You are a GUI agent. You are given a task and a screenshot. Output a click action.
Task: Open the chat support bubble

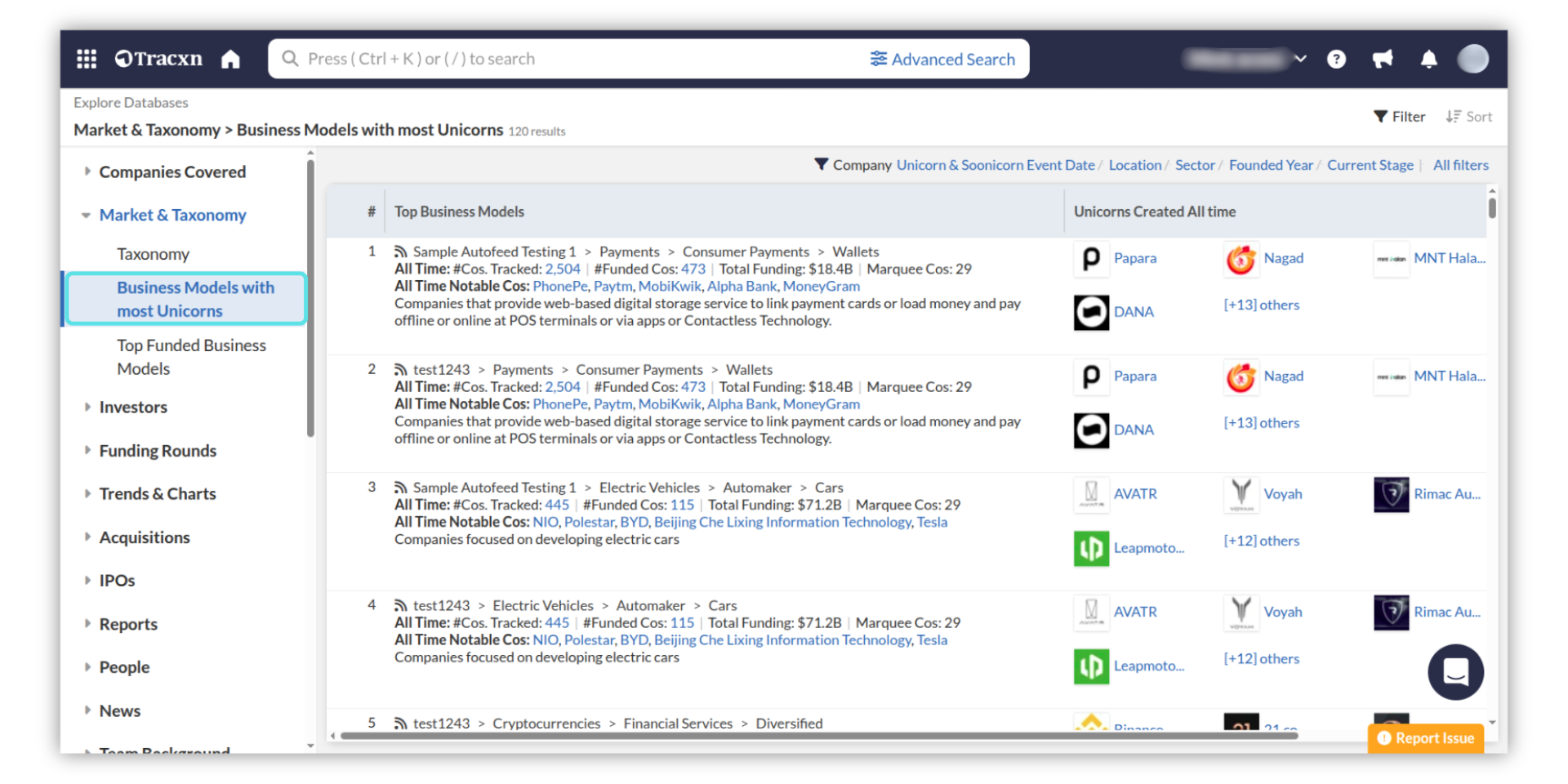tap(1455, 672)
